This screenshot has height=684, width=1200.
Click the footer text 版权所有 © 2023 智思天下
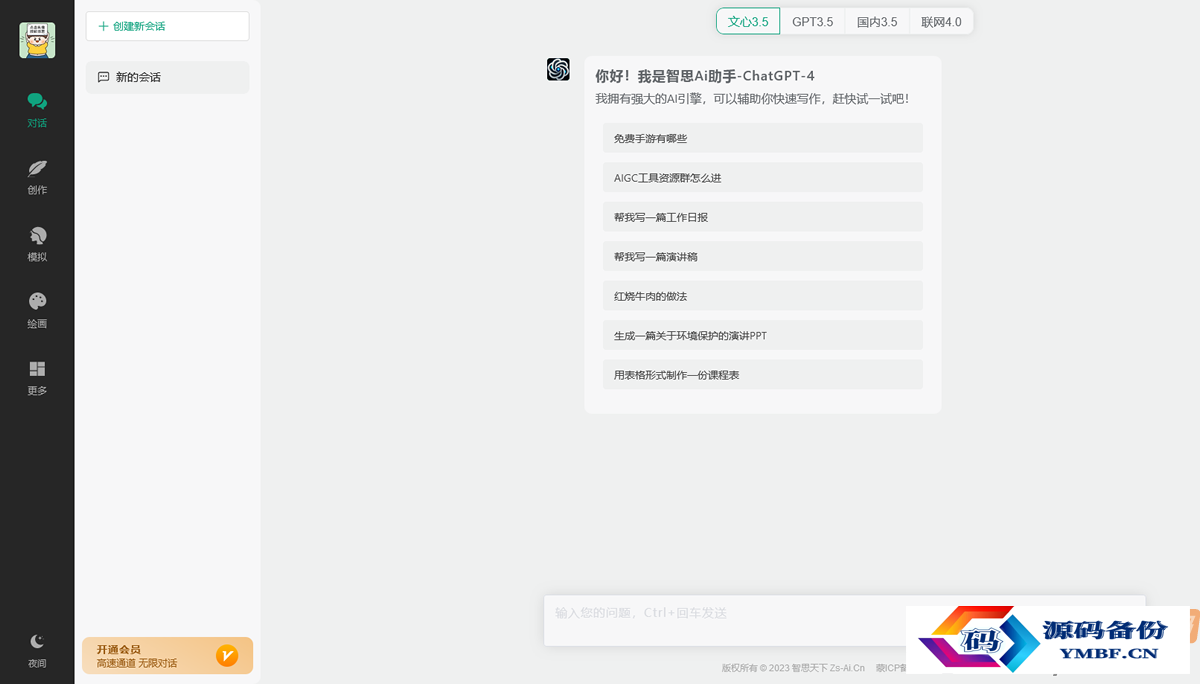[794, 668]
